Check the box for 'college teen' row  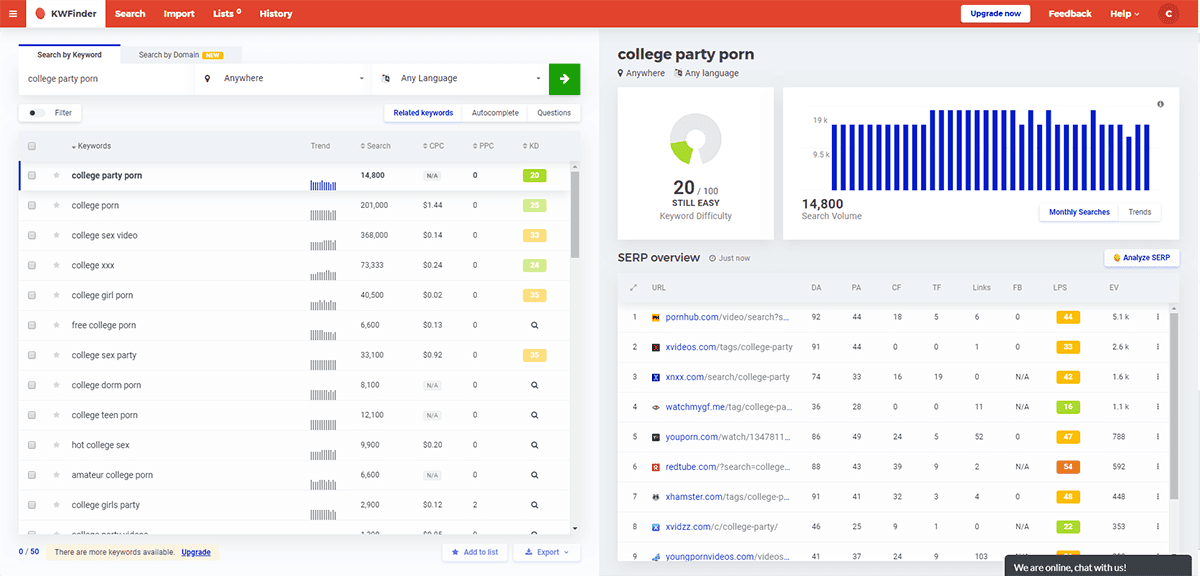coord(32,415)
